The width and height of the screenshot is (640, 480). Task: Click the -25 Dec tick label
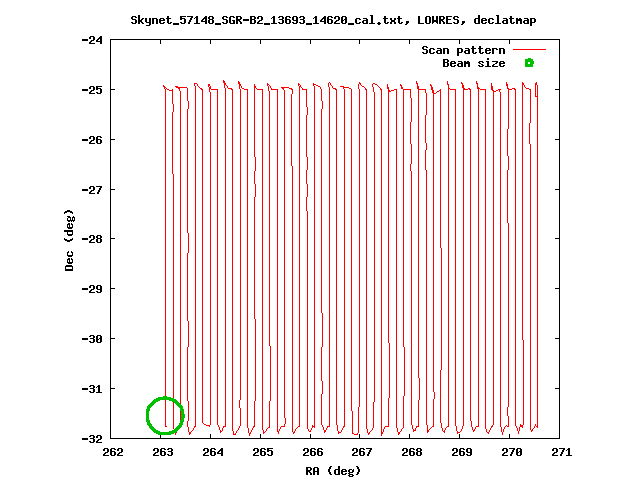(x=92, y=90)
